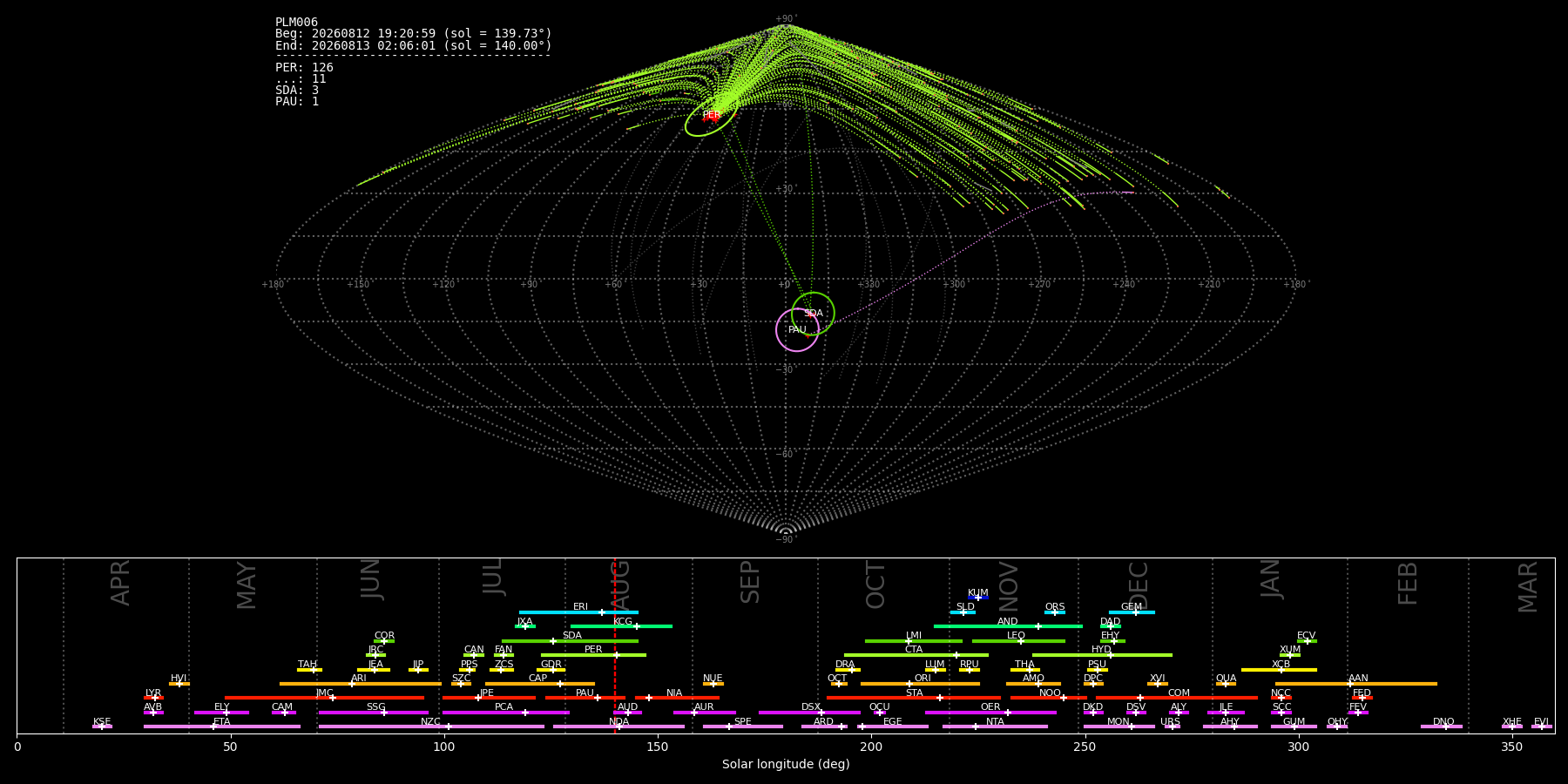Click the +90 north pole label
This screenshot has height=784, width=1568.
(x=786, y=19)
